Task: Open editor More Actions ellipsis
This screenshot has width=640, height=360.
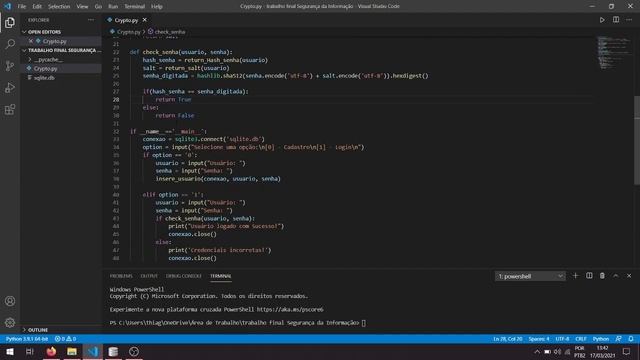Action: [x=629, y=20]
